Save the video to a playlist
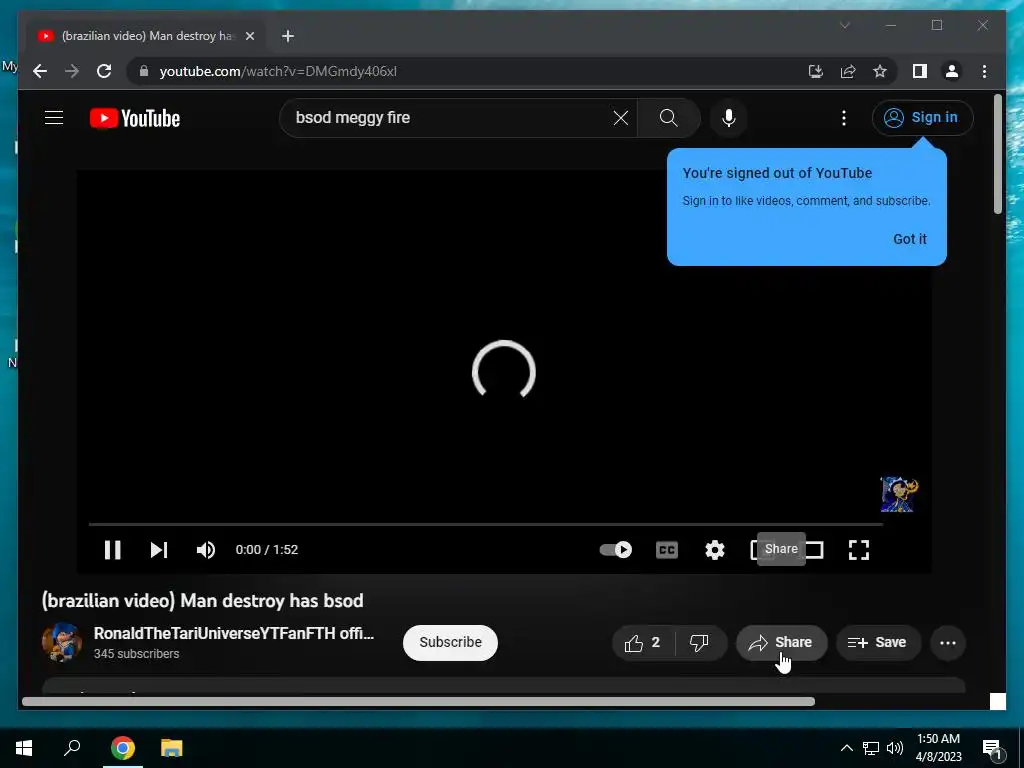Viewport: 1024px width, 768px height. 878,643
